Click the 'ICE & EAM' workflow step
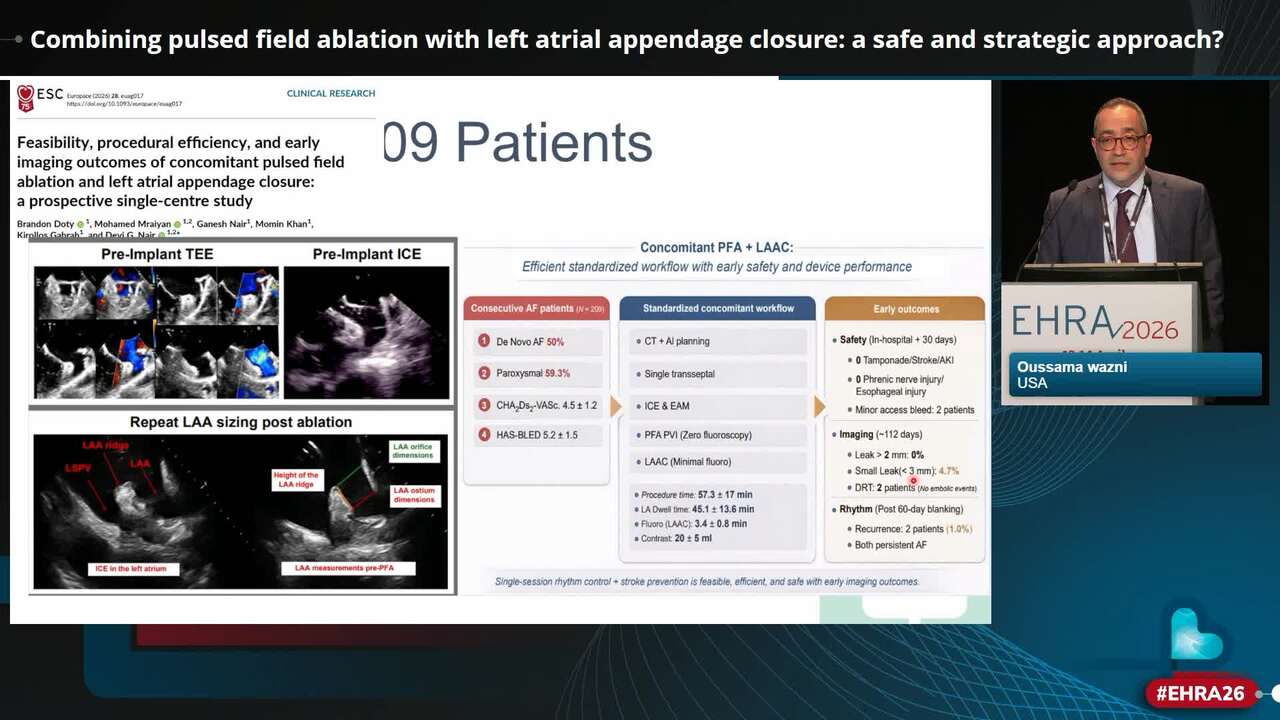The width and height of the screenshot is (1280, 720). tap(718, 406)
